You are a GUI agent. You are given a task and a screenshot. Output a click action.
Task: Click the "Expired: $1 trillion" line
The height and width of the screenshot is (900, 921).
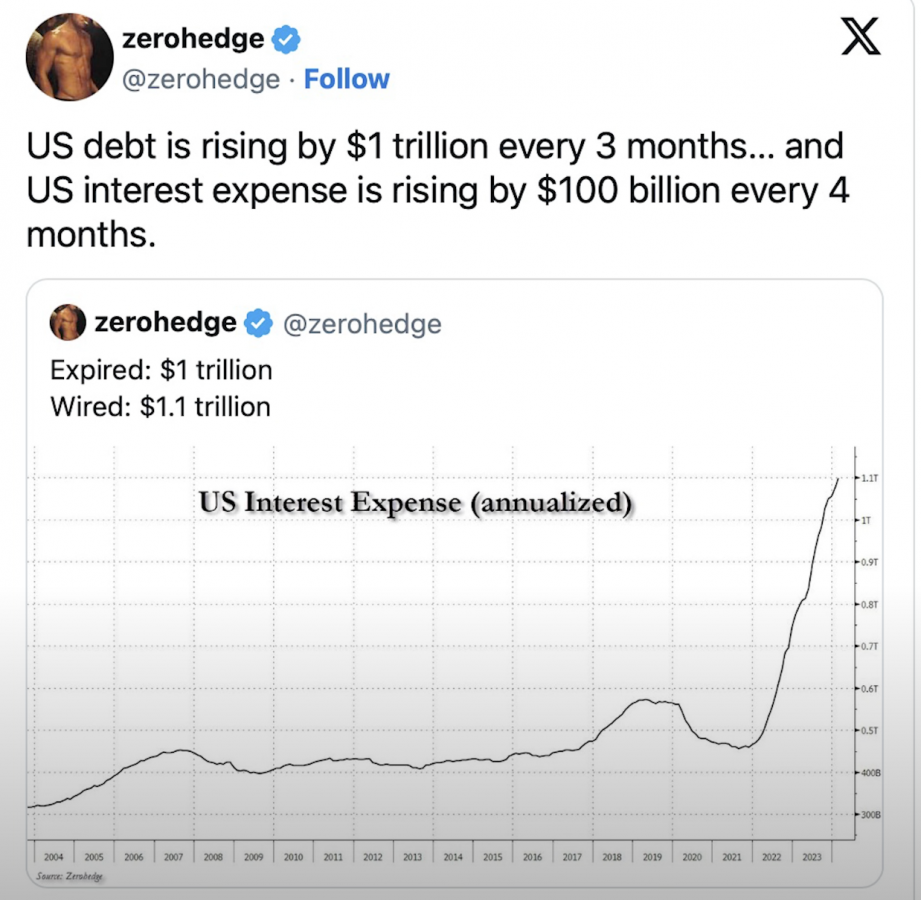pos(161,370)
